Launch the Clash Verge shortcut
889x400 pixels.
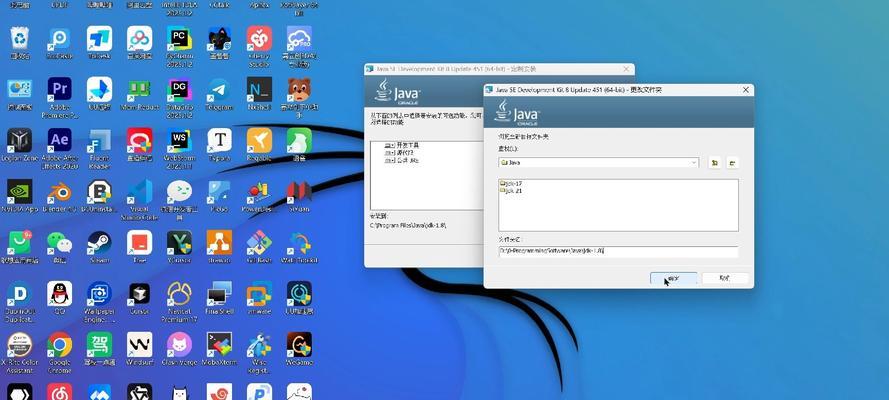[179, 349]
